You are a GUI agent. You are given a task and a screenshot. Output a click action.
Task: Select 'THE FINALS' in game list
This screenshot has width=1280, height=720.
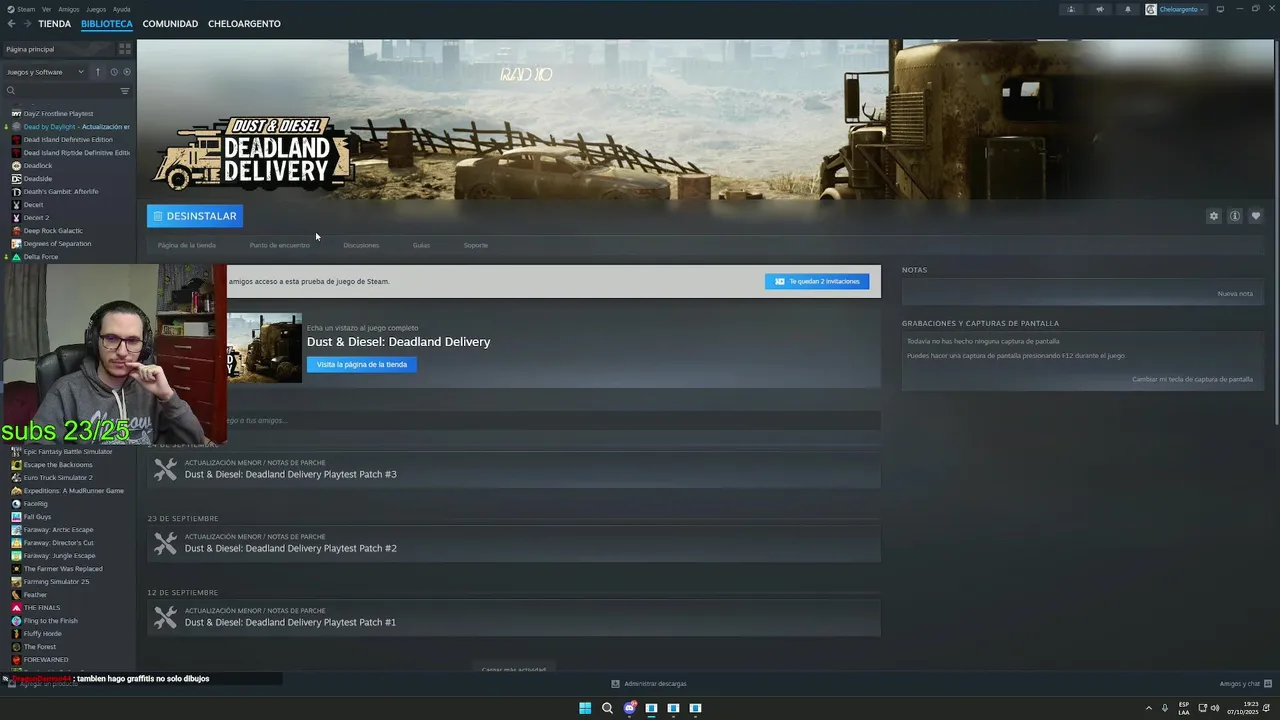42,608
